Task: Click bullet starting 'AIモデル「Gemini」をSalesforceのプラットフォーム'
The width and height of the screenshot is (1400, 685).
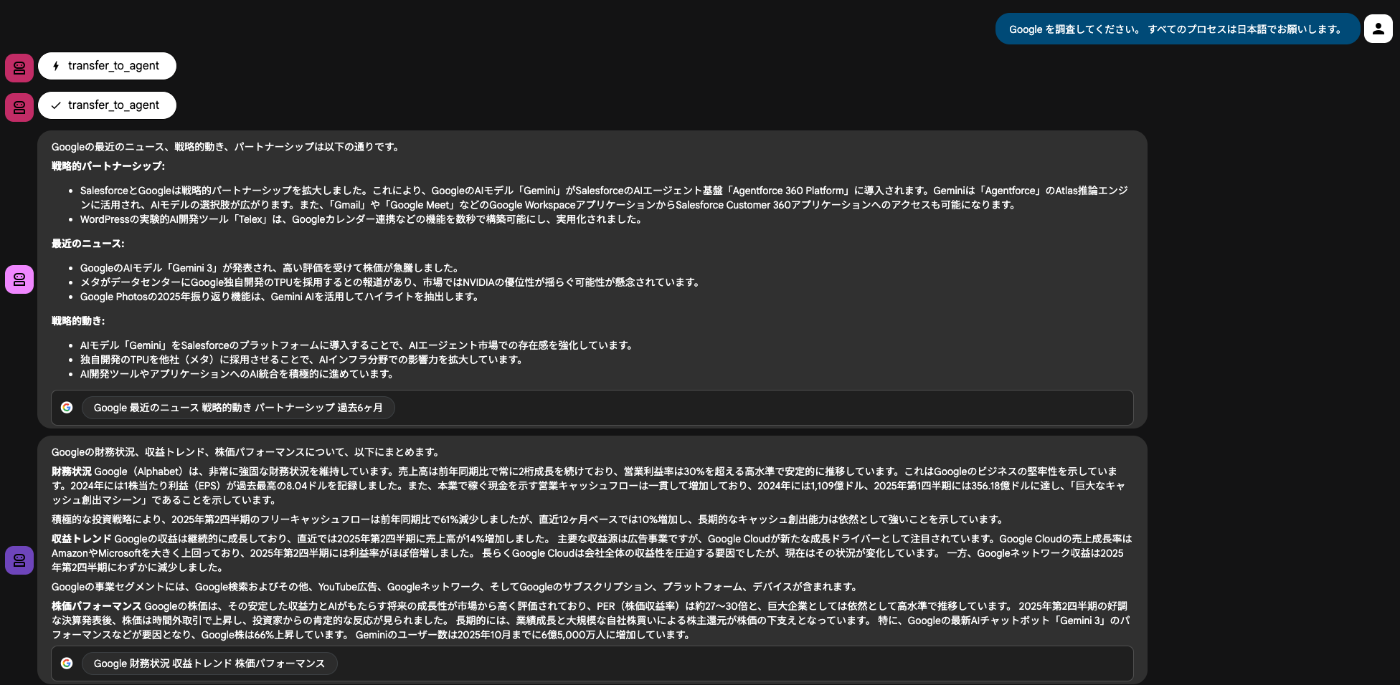Action: coord(358,345)
